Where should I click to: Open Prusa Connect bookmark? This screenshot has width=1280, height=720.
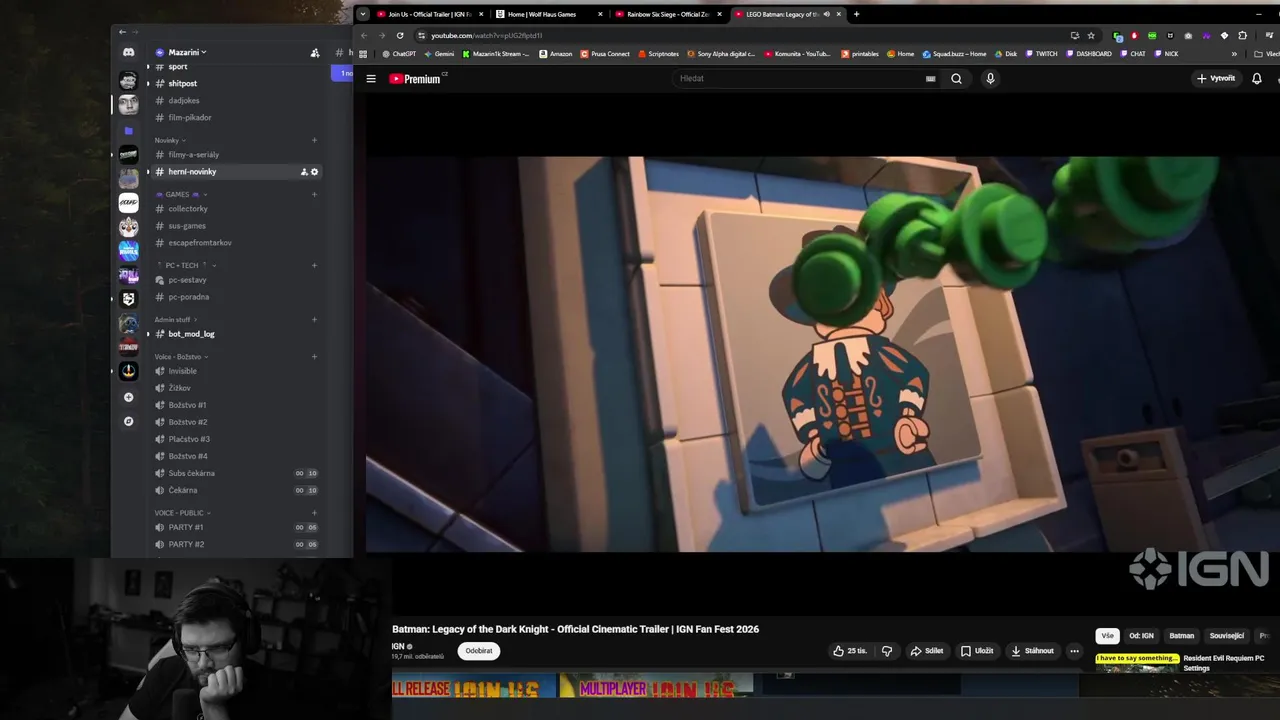[605, 54]
